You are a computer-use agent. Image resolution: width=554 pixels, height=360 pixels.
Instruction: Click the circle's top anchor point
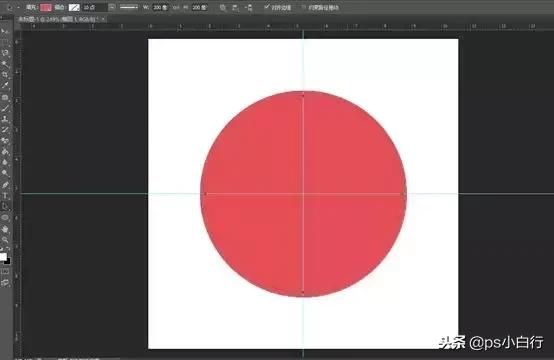[303, 95]
